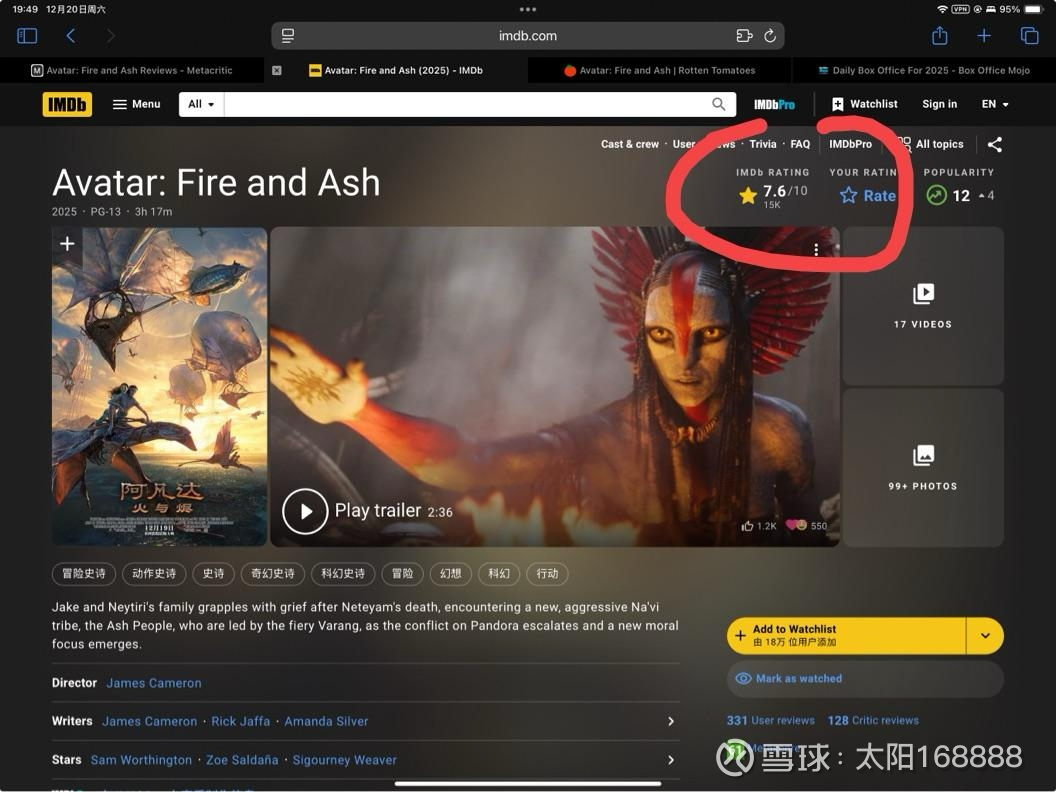This screenshot has width=1056, height=792.
Task: Select the 科幻 genre chip
Action: point(499,574)
